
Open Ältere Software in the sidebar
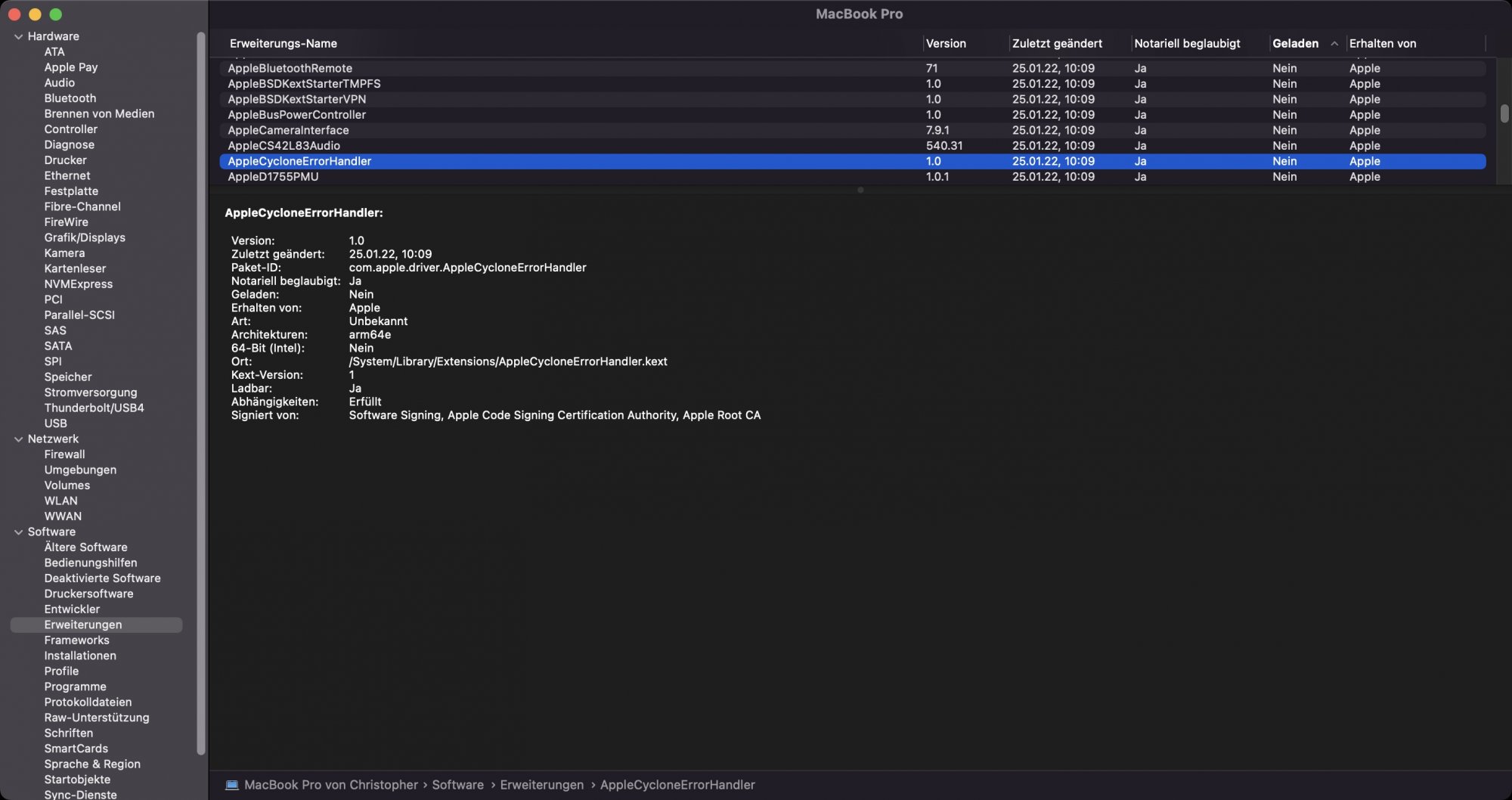(85, 547)
